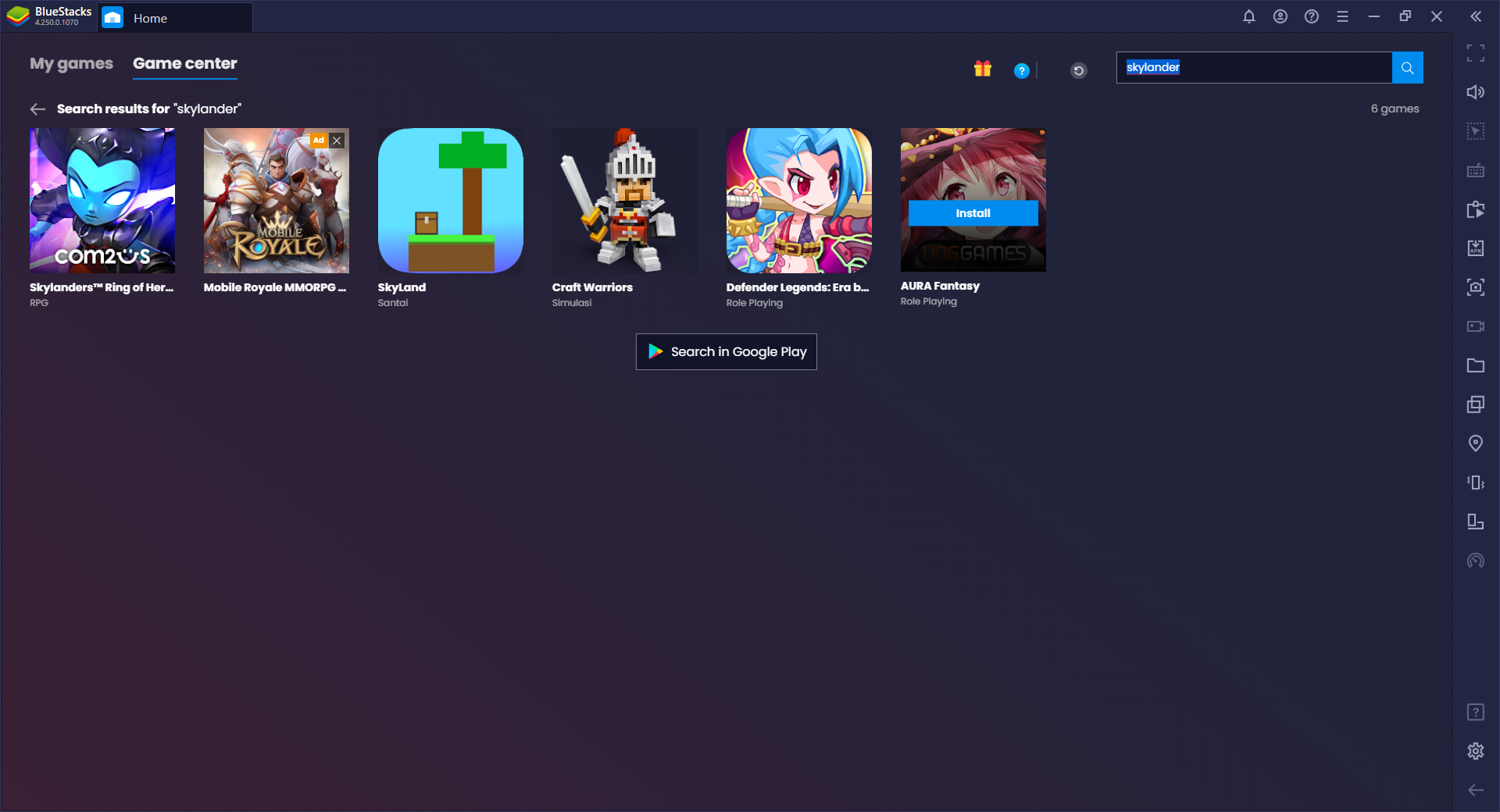The height and width of the screenshot is (812, 1500).
Task: Click the SkyLand title text
Action: pos(402,287)
